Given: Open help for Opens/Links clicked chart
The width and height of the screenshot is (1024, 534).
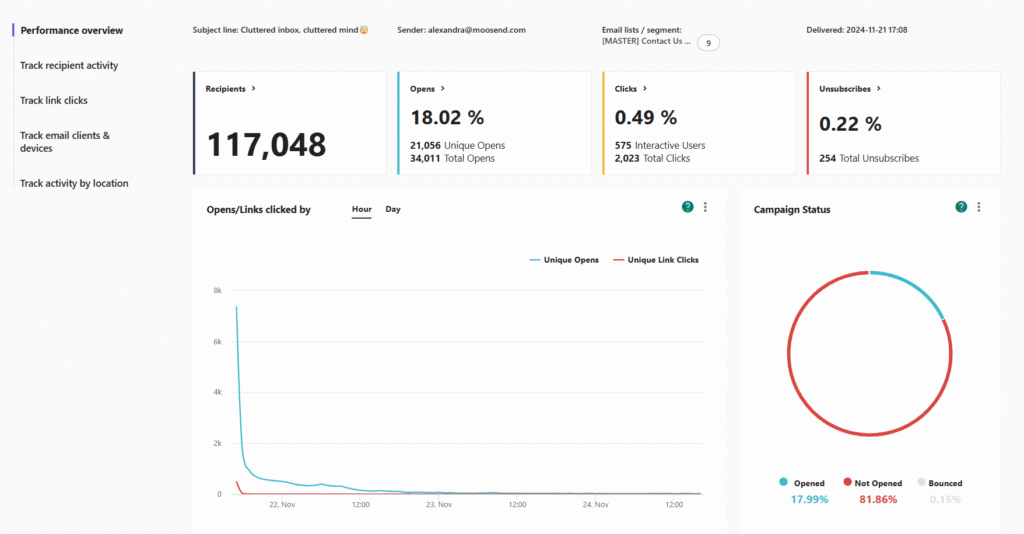Looking at the screenshot, I should pyautogui.click(x=688, y=207).
